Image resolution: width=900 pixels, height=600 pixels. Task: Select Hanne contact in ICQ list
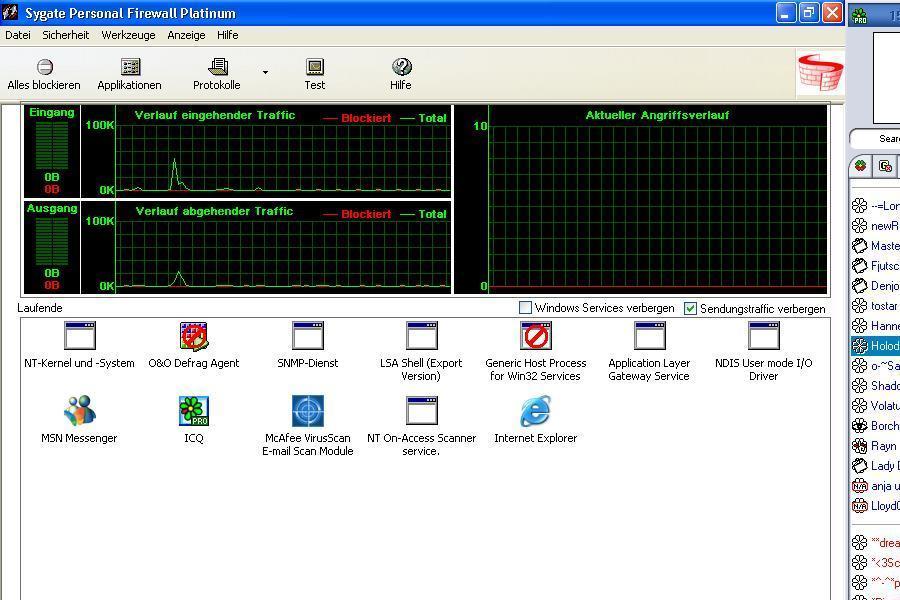(x=875, y=326)
